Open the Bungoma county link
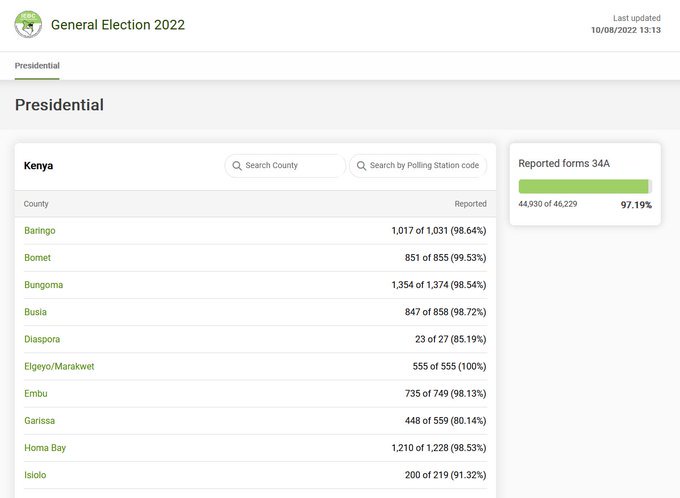This screenshot has height=498, width=680. 43,285
